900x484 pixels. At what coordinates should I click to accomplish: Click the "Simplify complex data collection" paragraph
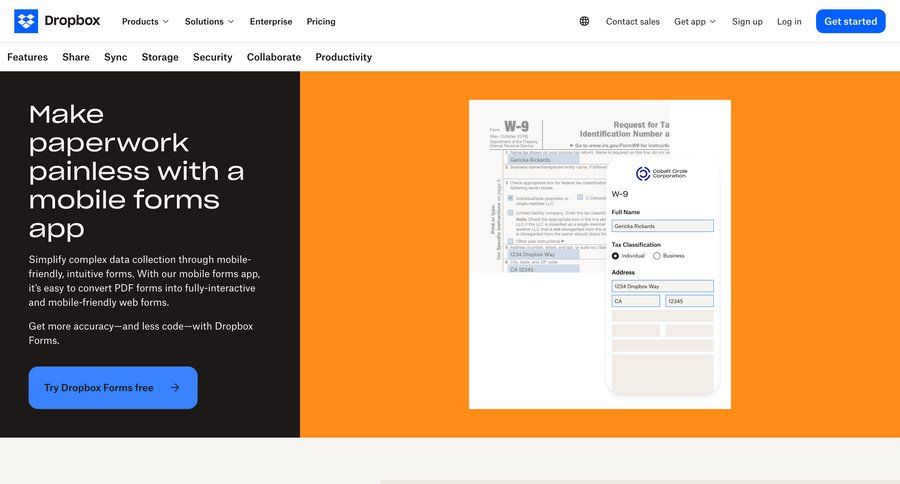tap(144, 281)
